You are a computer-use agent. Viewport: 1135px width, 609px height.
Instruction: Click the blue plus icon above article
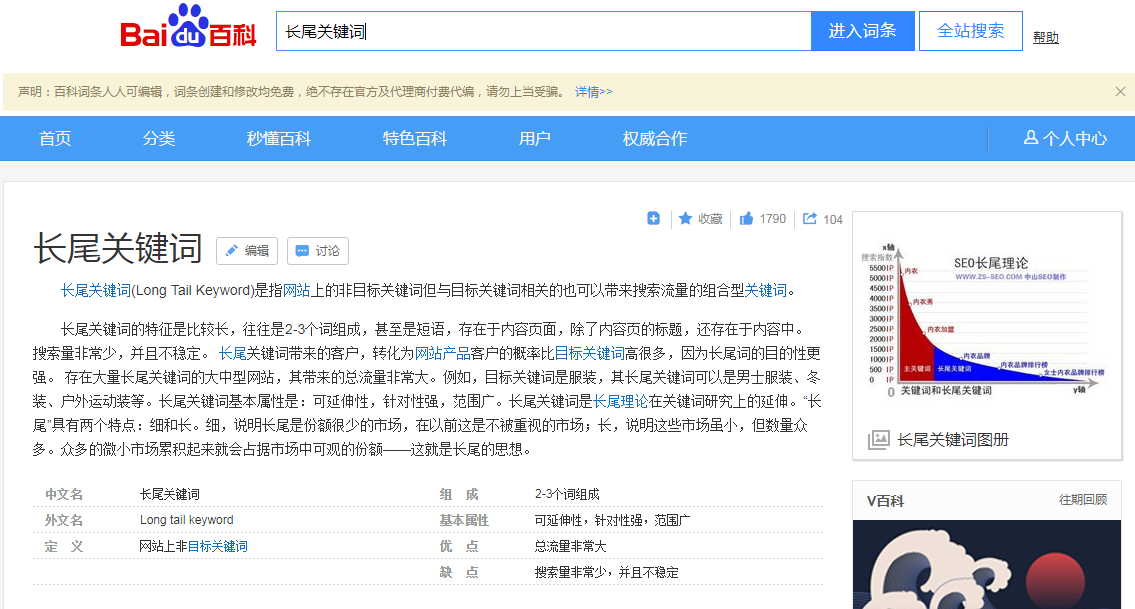click(x=653, y=219)
